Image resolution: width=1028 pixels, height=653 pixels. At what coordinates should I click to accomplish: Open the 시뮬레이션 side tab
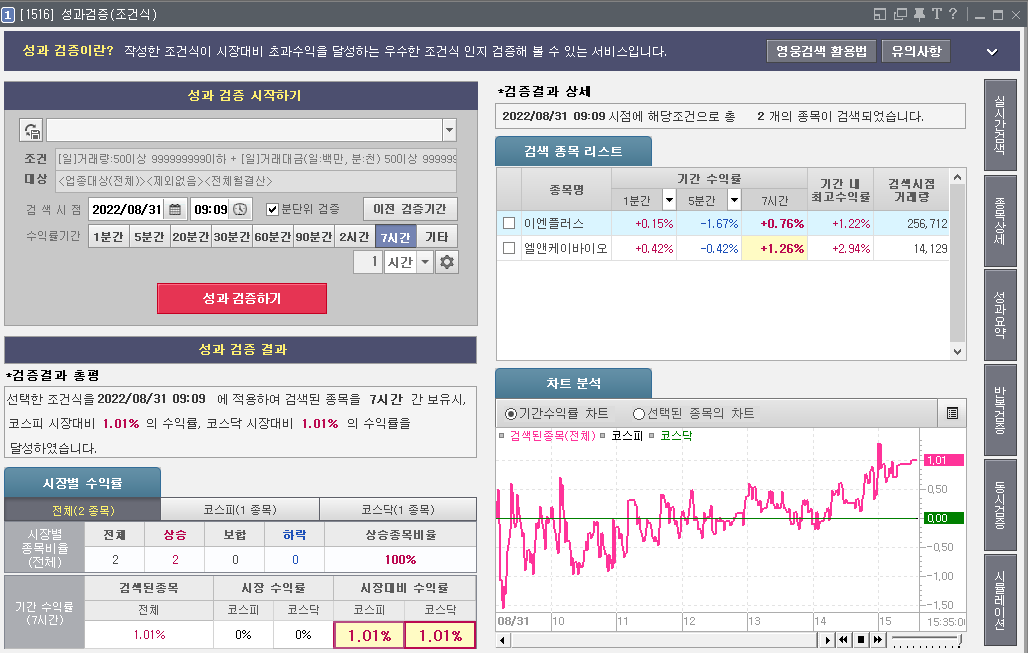pos(1000,600)
